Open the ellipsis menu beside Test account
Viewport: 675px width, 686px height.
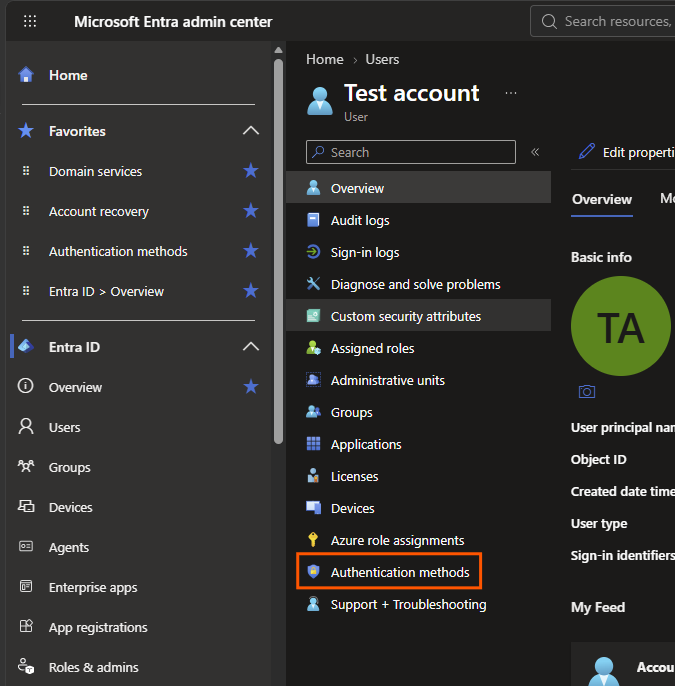click(x=511, y=93)
